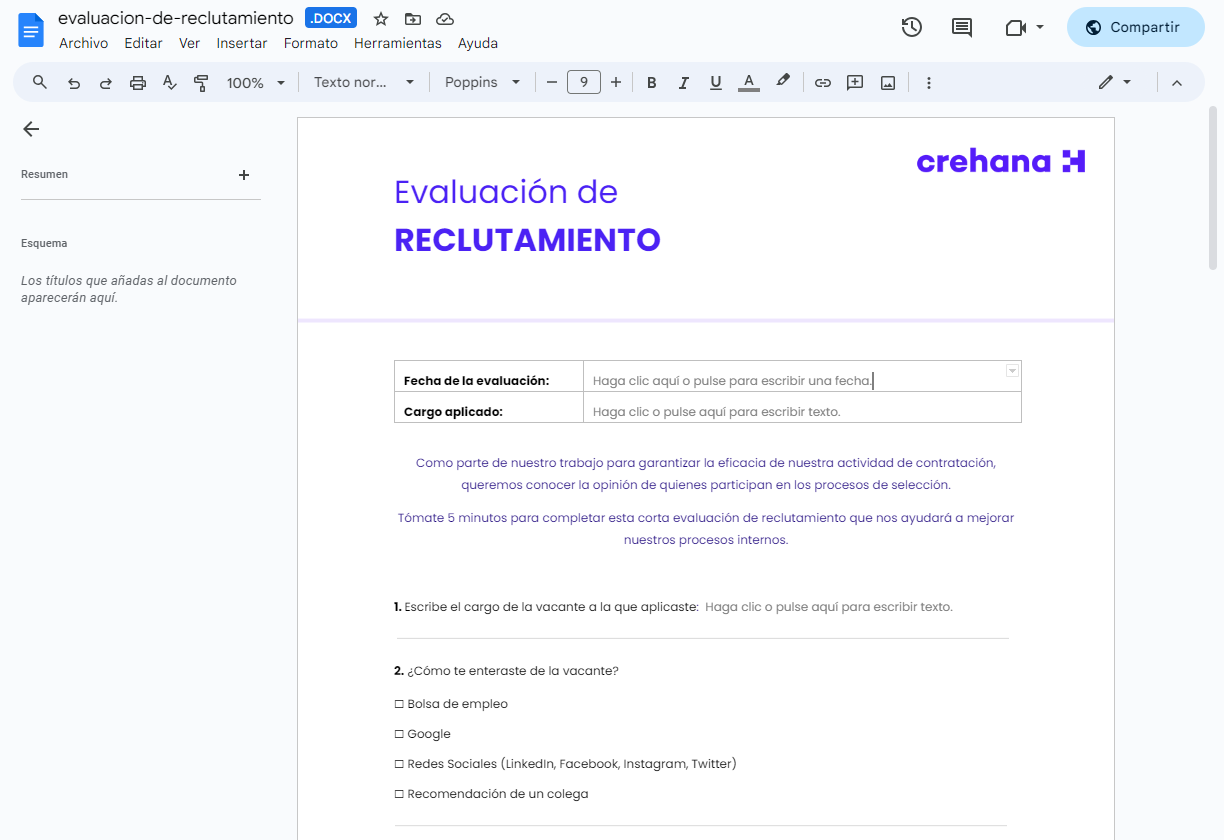Start a Meet video call
This screenshot has width=1224, height=840.
(x=1017, y=27)
